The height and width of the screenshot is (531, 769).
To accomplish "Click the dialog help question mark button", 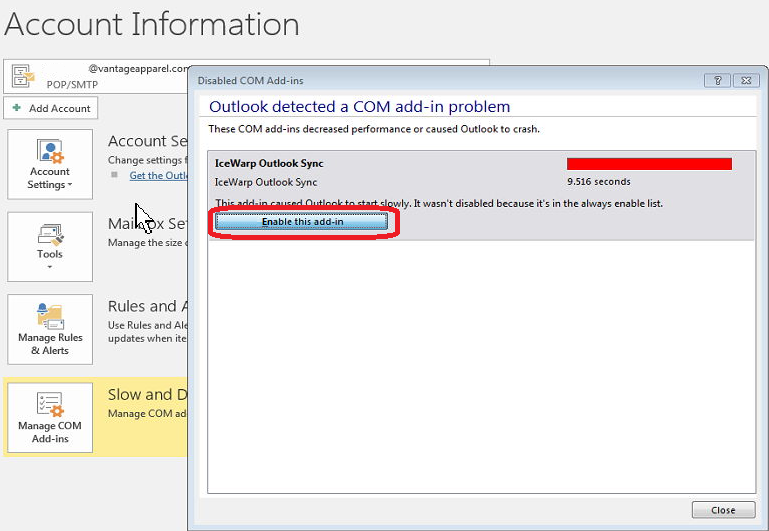I will pyautogui.click(x=718, y=80).
